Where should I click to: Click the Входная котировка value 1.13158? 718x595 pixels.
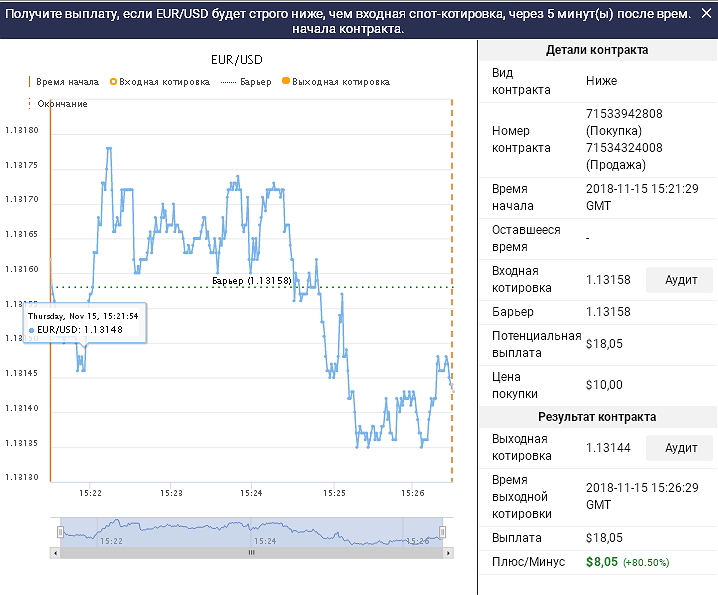coord(608,280)
